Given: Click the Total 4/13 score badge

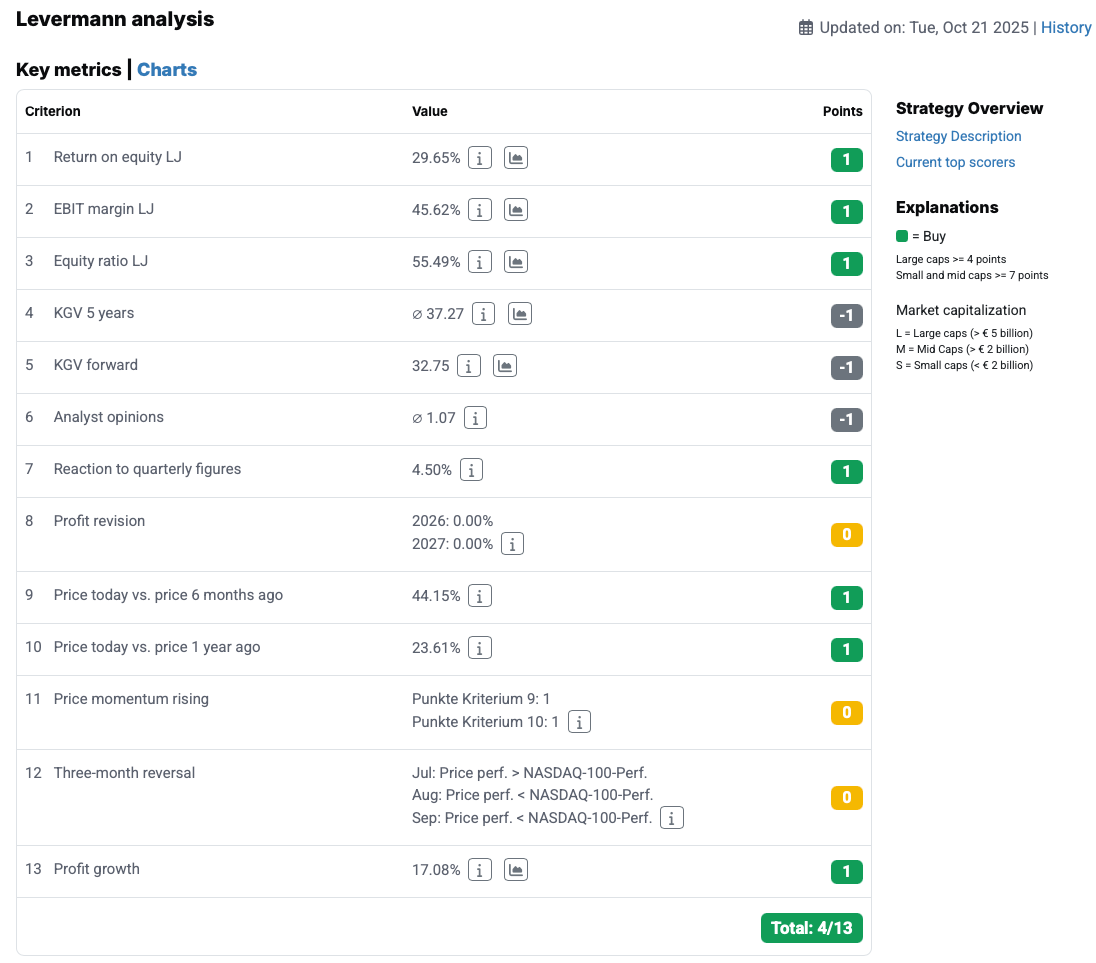Looking at the screenshot, I should 811,928.
